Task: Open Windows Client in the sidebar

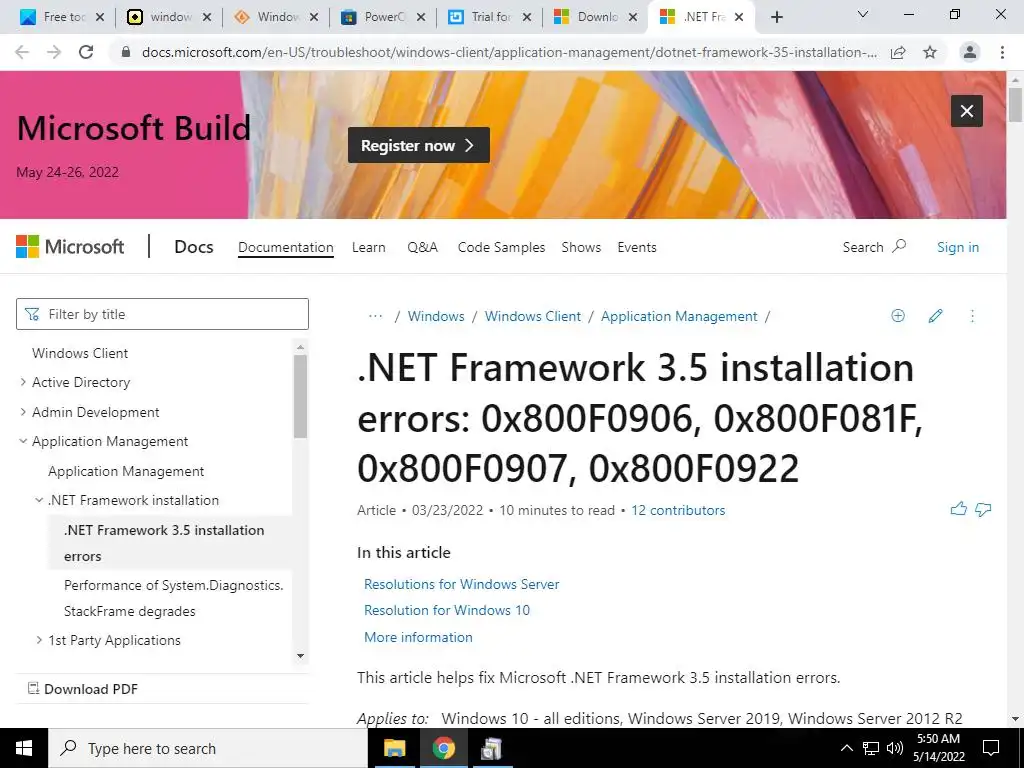Action: (80, 353)
